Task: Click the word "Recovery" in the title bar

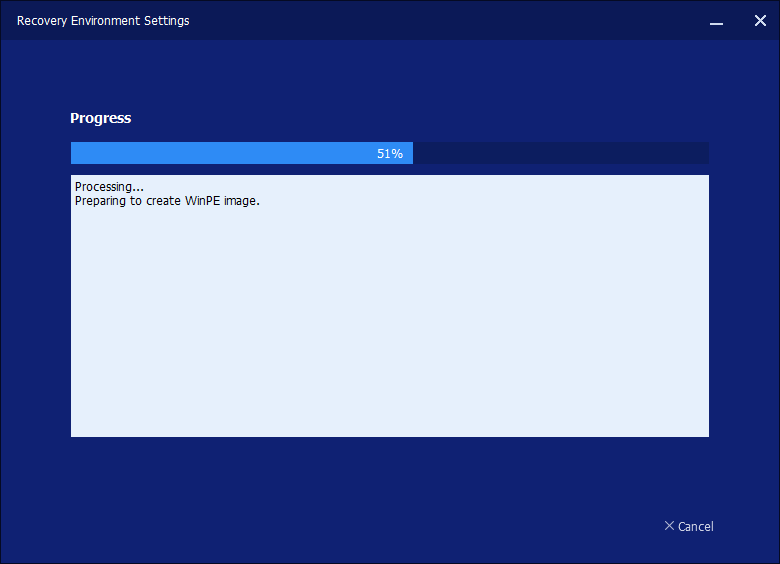Action: pyautogui.click(x=41, y=21)
